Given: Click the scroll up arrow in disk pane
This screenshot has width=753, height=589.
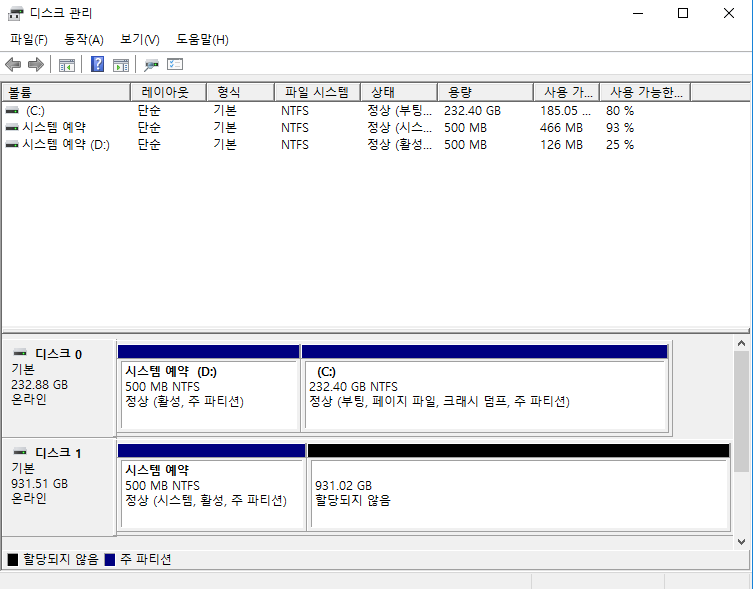Looking at the screenshot, I should pos(741,343).
